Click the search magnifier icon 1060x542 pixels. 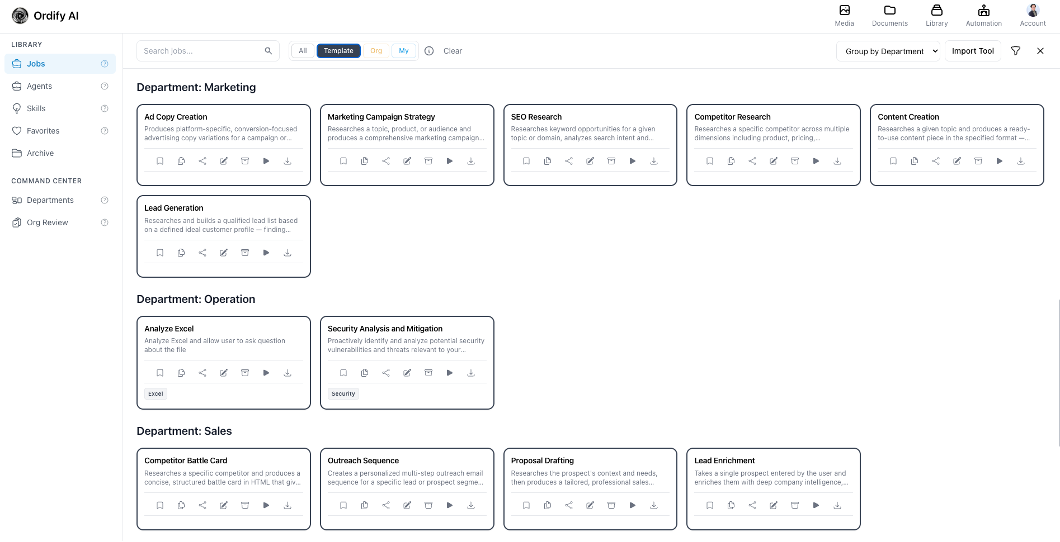pos(268,51)
